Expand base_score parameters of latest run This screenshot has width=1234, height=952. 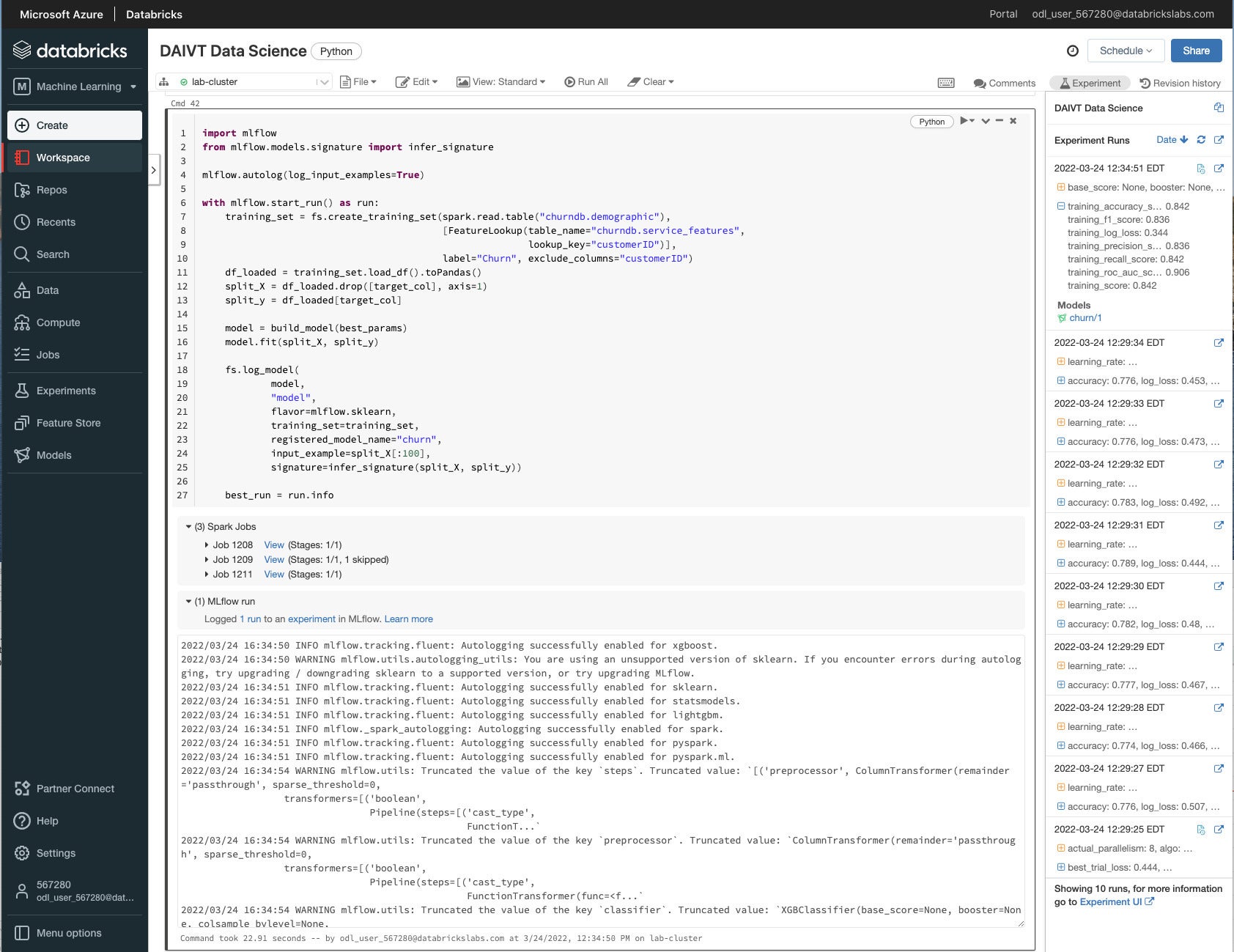tap(1060, 188)
